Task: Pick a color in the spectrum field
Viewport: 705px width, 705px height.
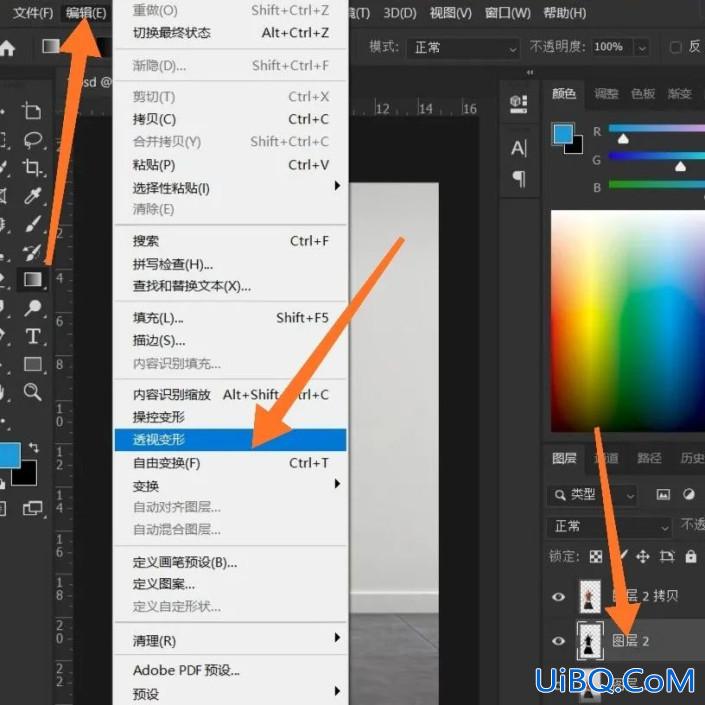Action: point(628,321)
